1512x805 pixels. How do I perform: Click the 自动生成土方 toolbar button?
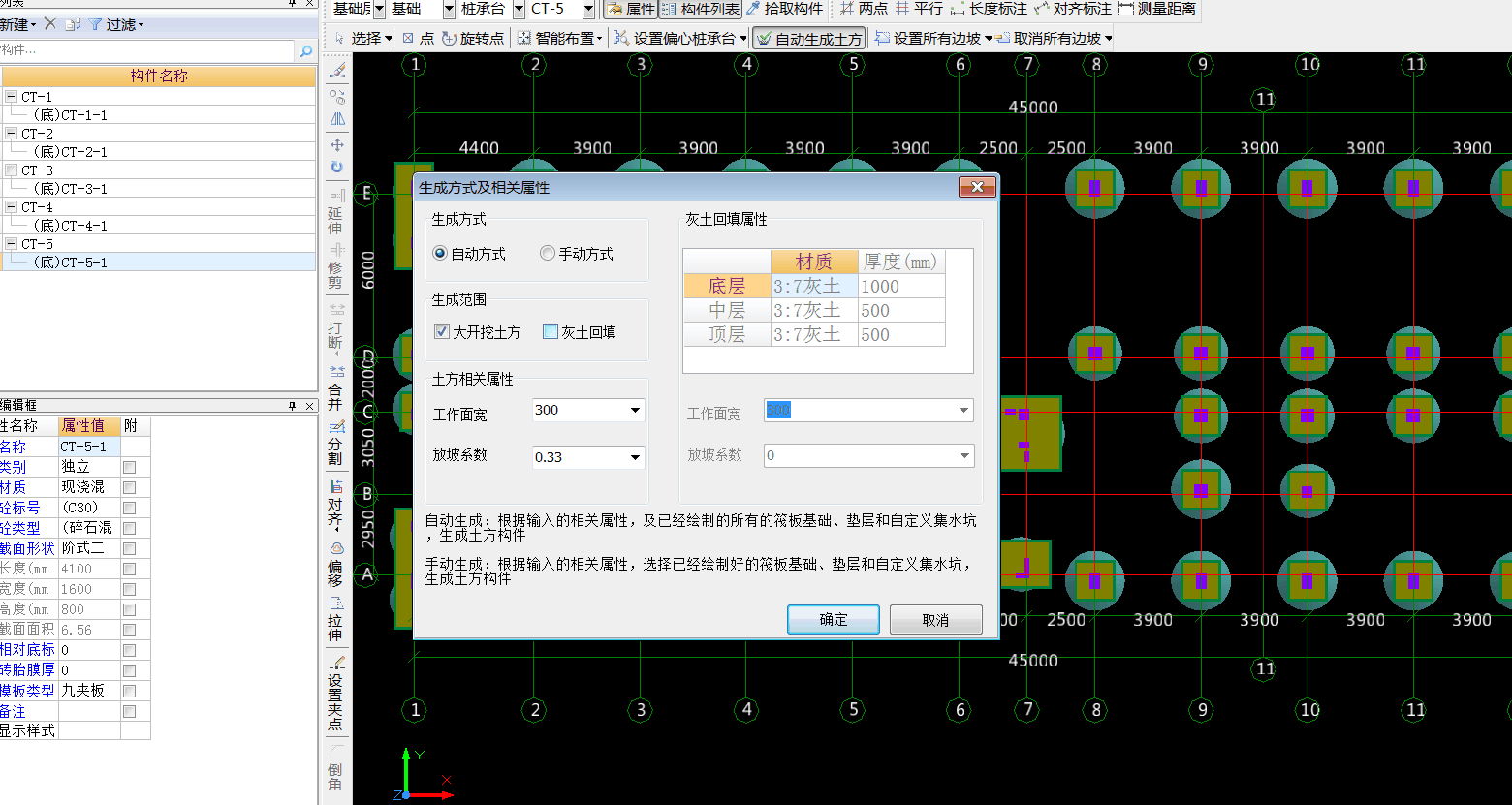click(x=809, y=39)
